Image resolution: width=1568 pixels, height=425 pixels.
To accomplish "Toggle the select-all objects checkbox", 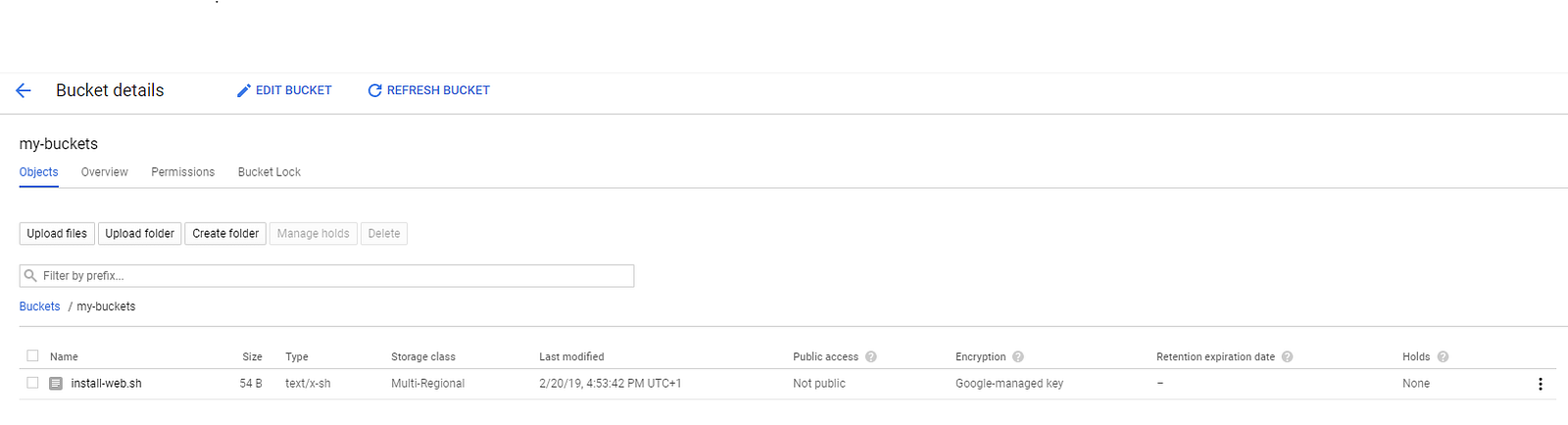I will pyautogui.click(x=32, y=356).
